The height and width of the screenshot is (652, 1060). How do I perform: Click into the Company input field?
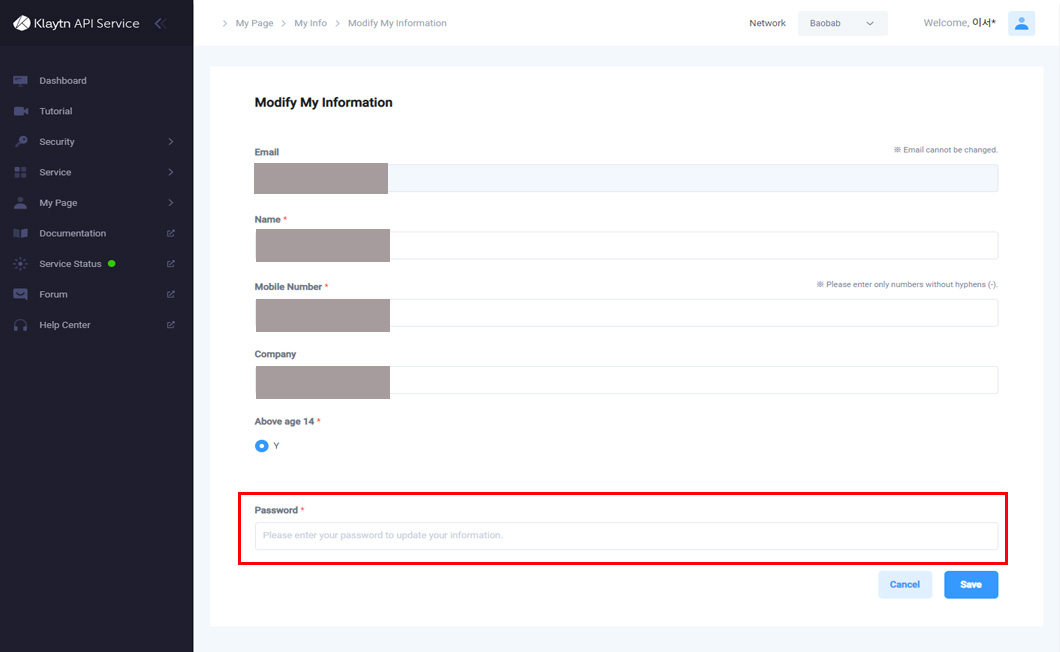tap(626, 379)
